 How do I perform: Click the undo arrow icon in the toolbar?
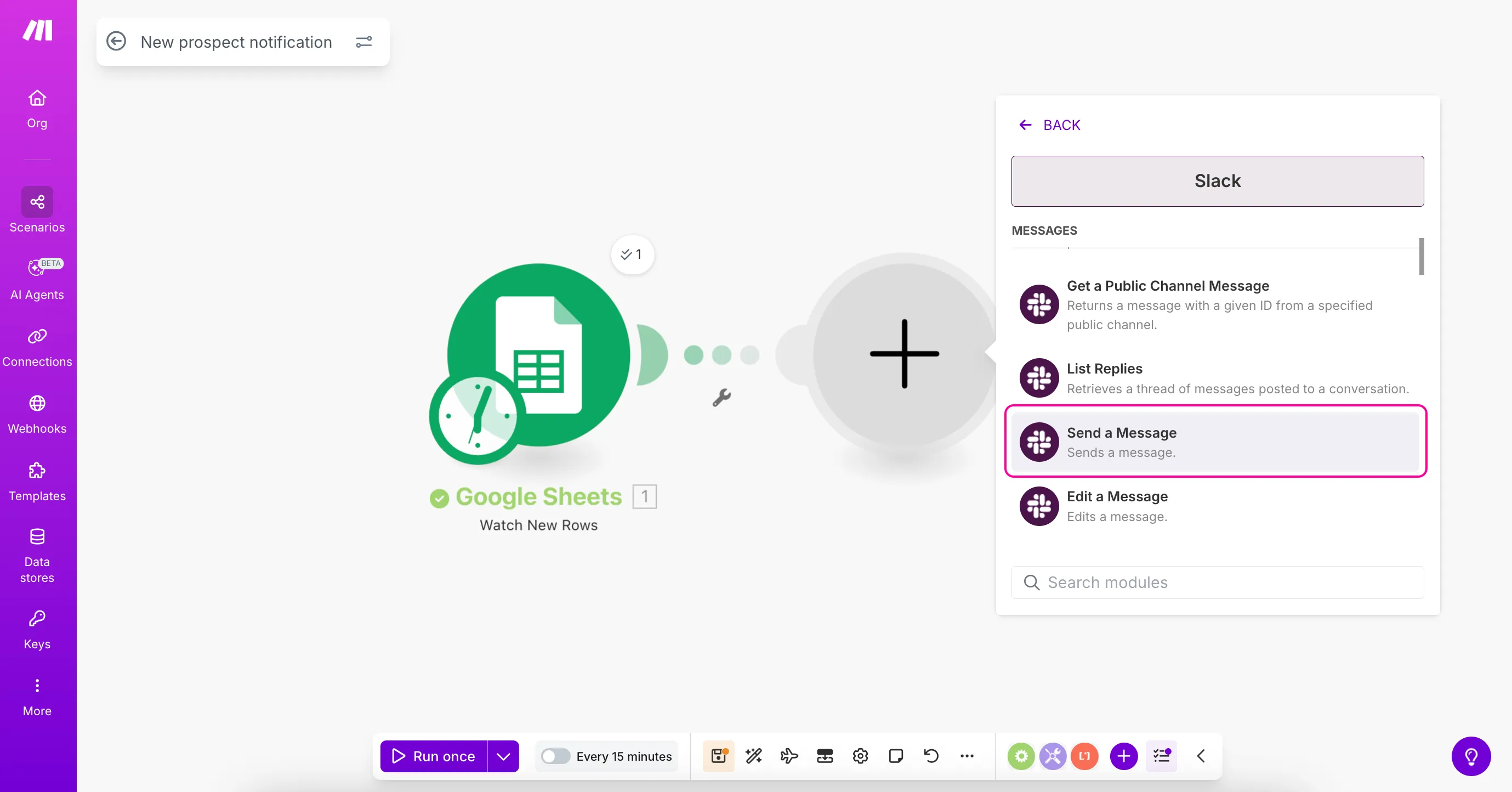pyautogui.click(x=931, y=756)
